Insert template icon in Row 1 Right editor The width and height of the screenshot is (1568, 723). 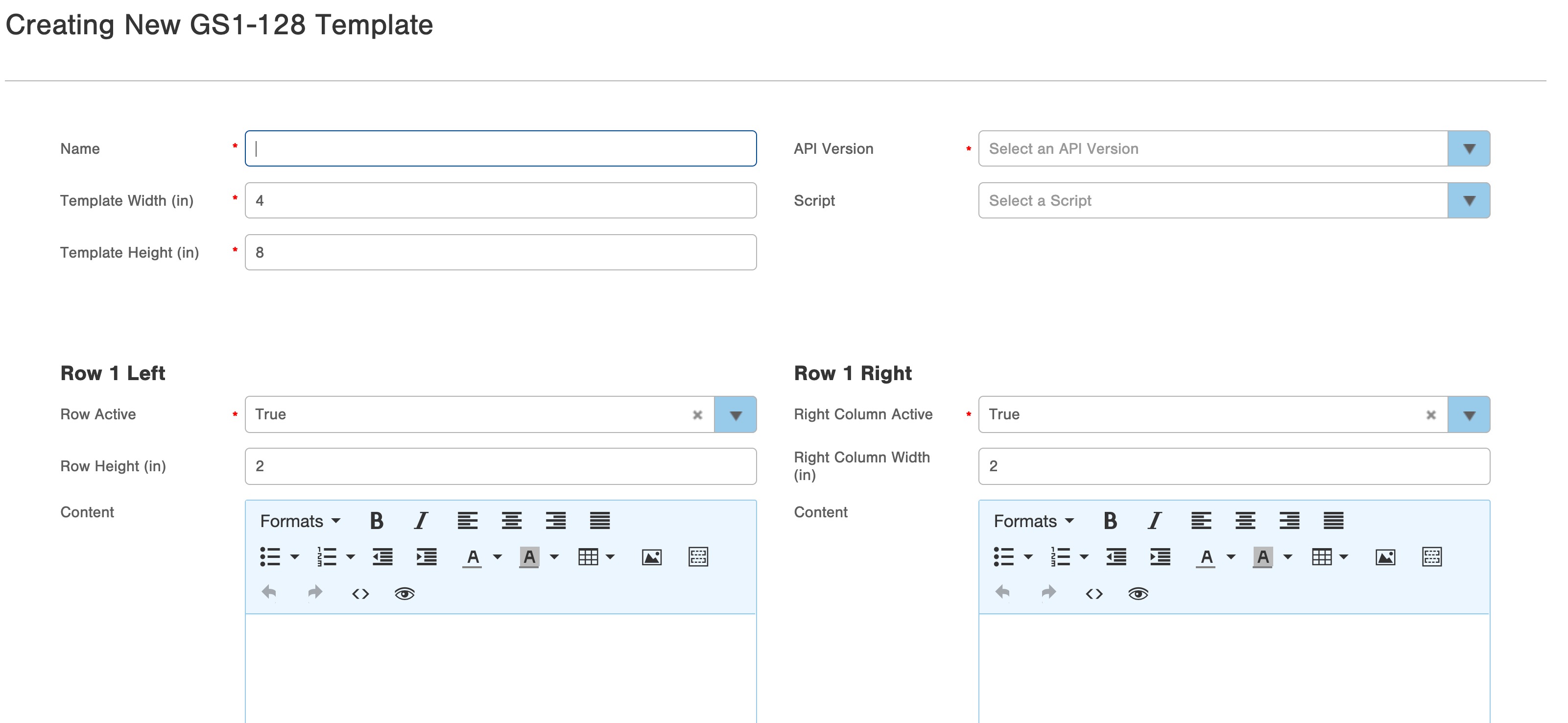[x=1432, y=557]
